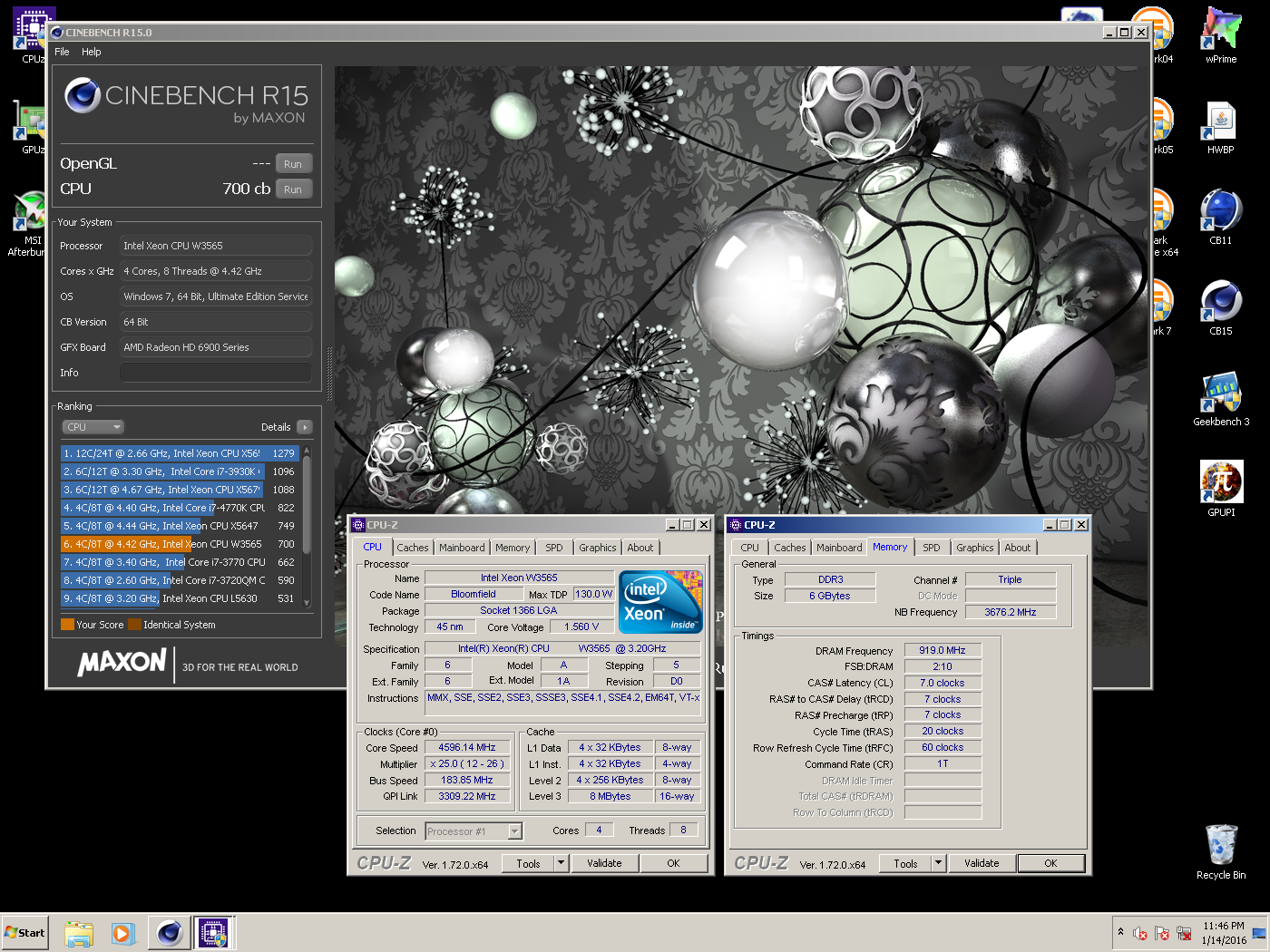Click the empty Info input field

(x=216, y=373)
